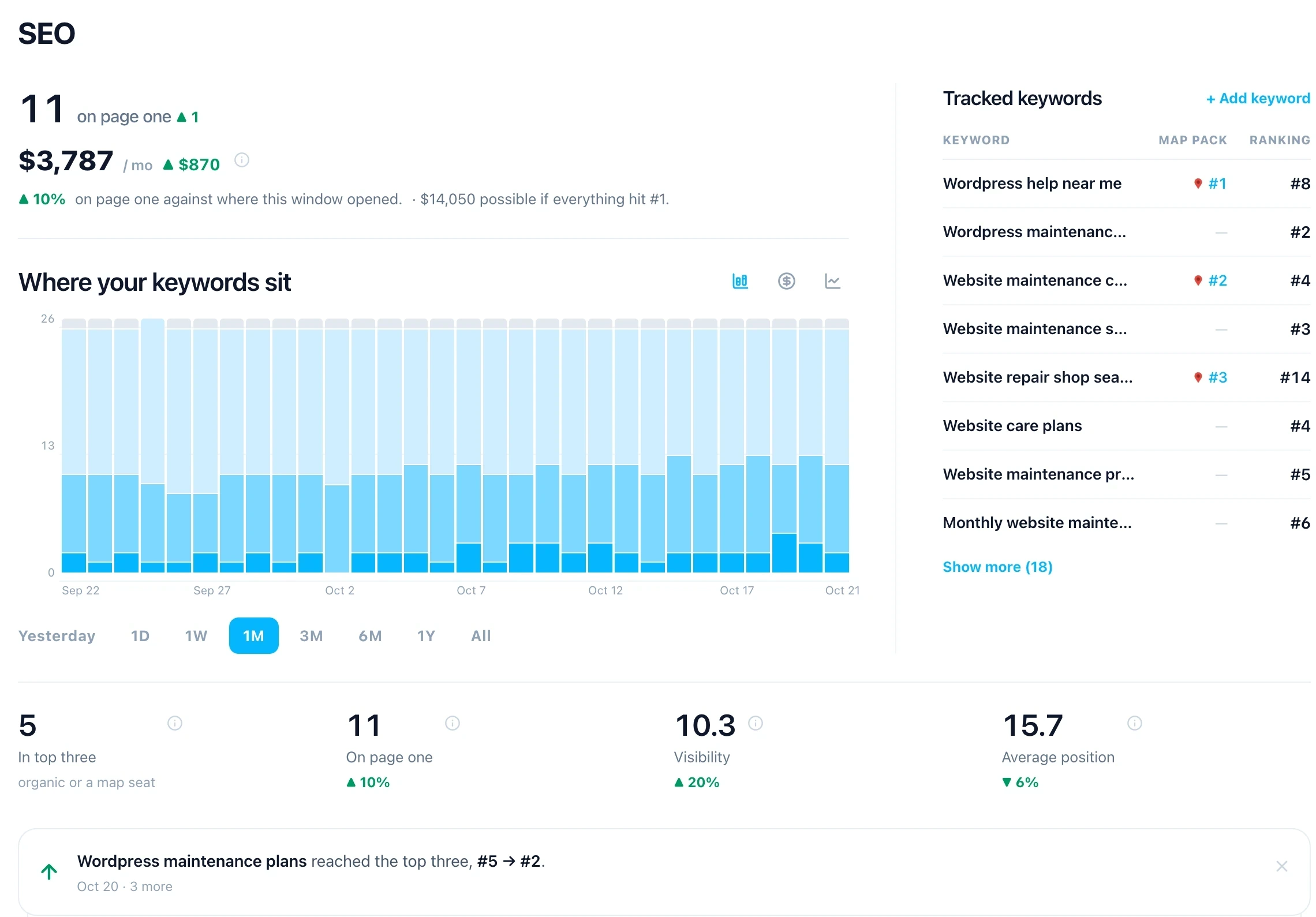1316x917 pixels.
Task: Click map pin for Website repair shop row
Action: tap(1198, 377)
